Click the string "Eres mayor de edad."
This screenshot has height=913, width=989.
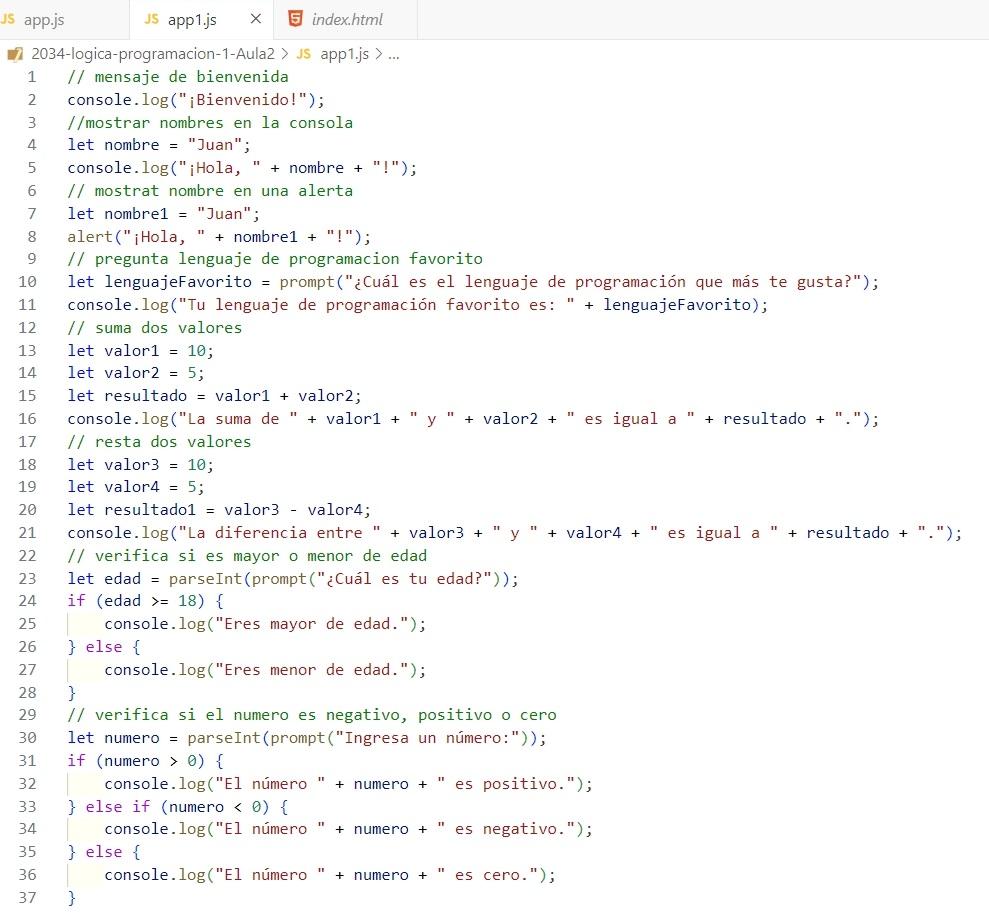point(312,624)
